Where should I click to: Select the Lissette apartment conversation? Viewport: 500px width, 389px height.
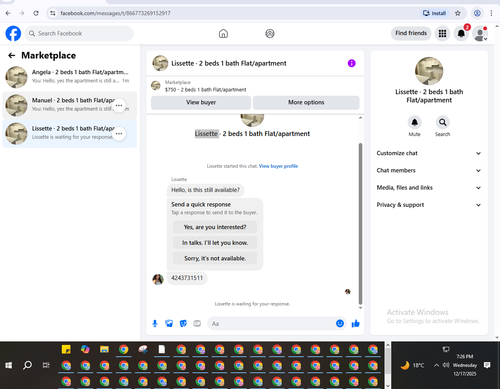click(x=69, y=134)
